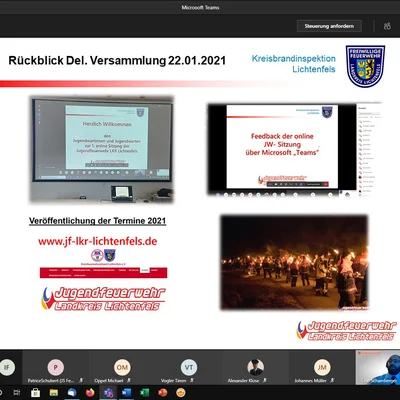
Task: Open Task View on the taskbar
Action: [x=17, y=393]
